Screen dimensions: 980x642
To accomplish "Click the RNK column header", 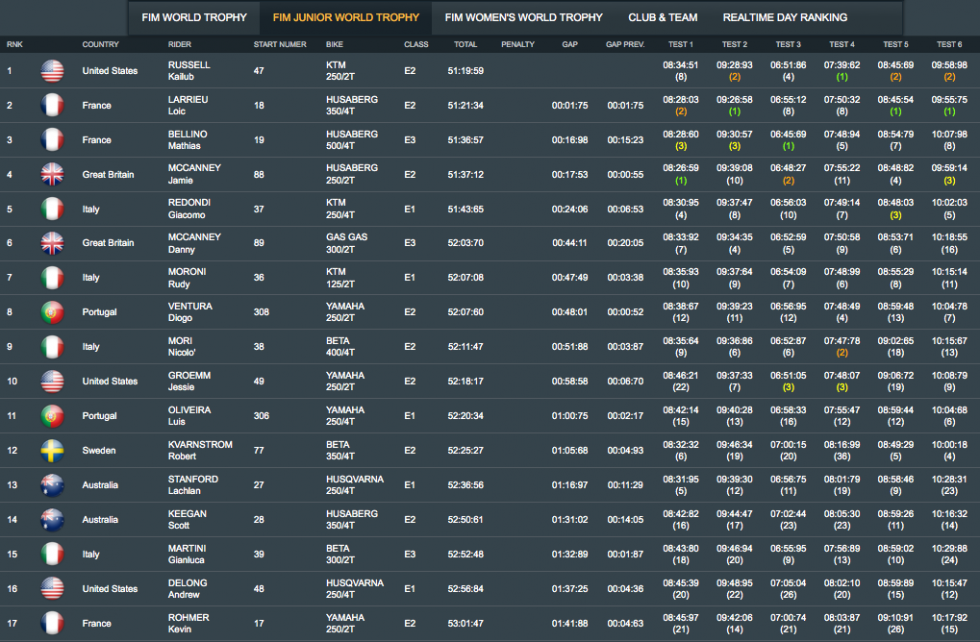I will coord(14,44).
